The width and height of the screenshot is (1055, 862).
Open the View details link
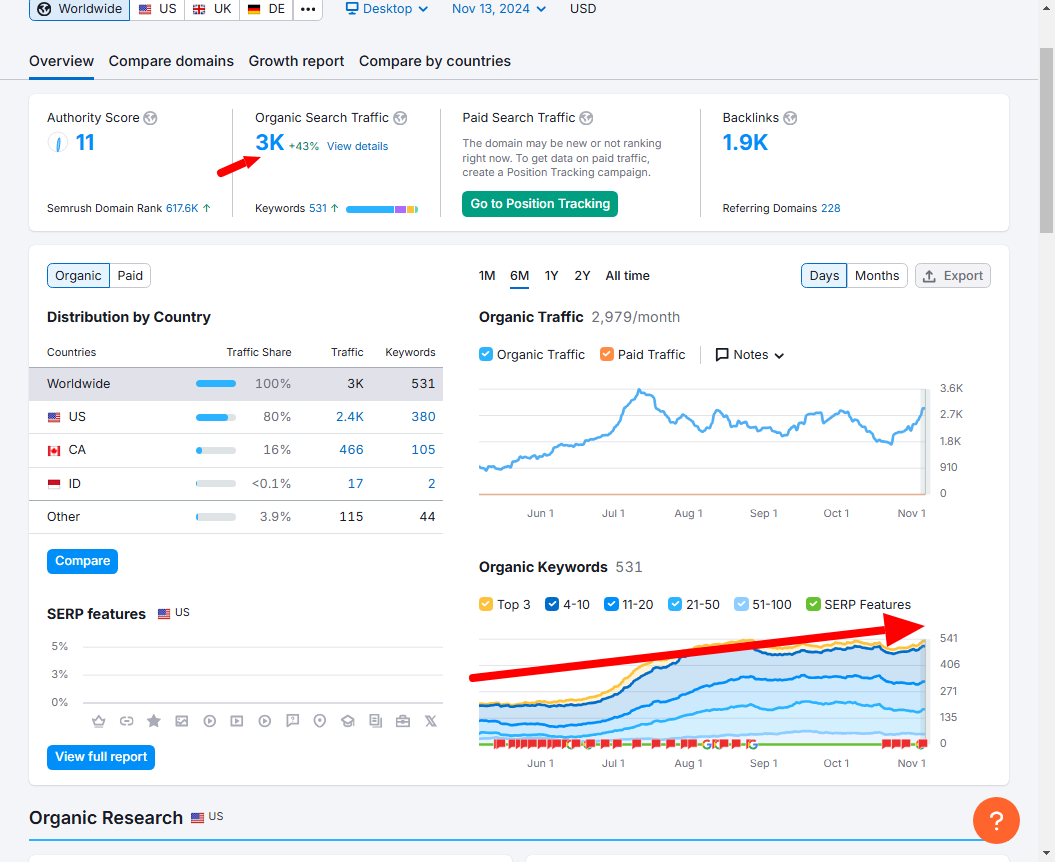click(x=357, y=147)
